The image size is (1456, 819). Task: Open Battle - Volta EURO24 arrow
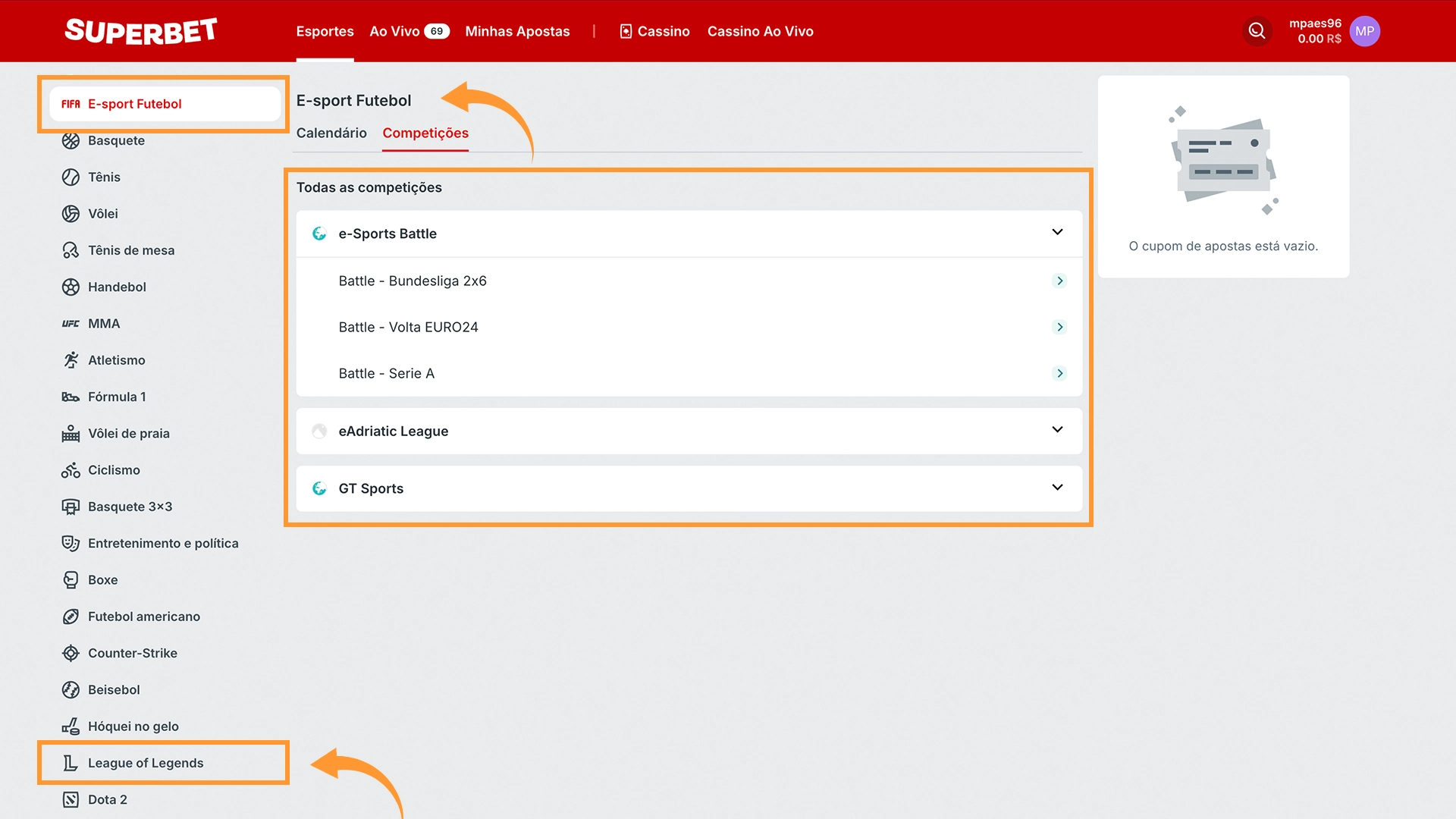tap(1060, 327)
